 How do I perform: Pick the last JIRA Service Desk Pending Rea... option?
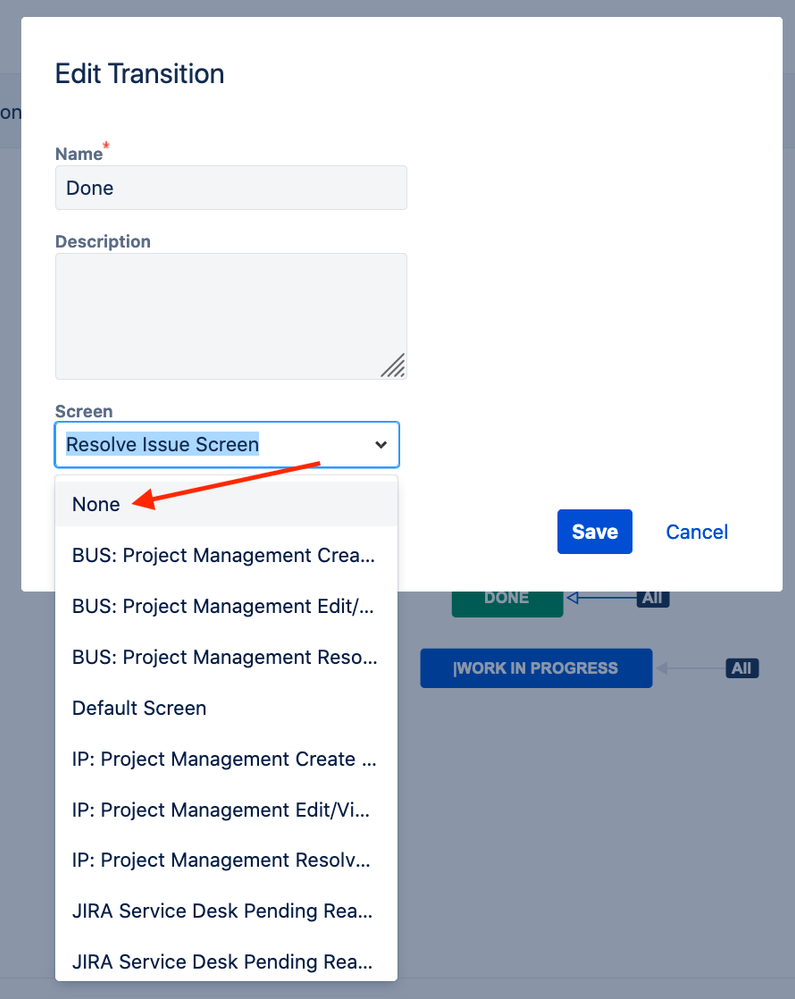pos(226,961)
